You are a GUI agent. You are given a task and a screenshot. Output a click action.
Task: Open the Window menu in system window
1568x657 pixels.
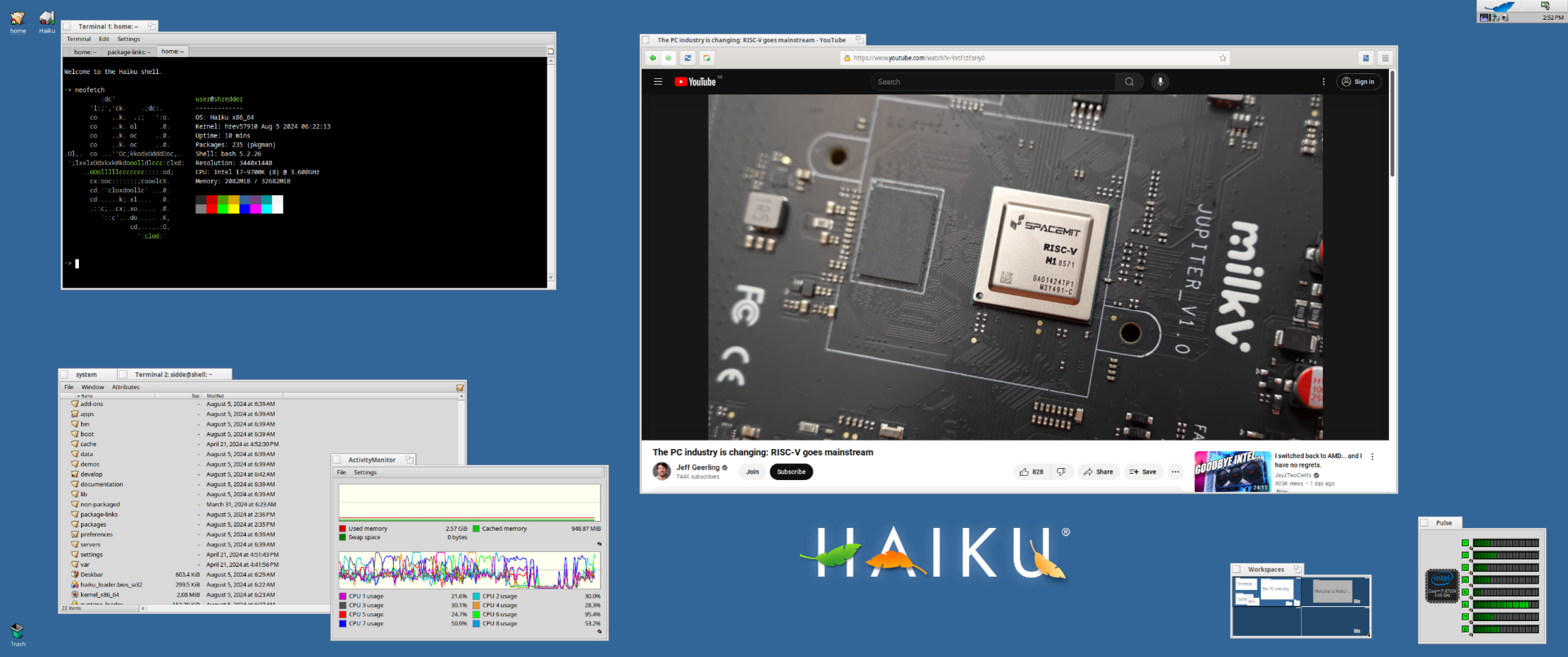[x=92, y=387]
